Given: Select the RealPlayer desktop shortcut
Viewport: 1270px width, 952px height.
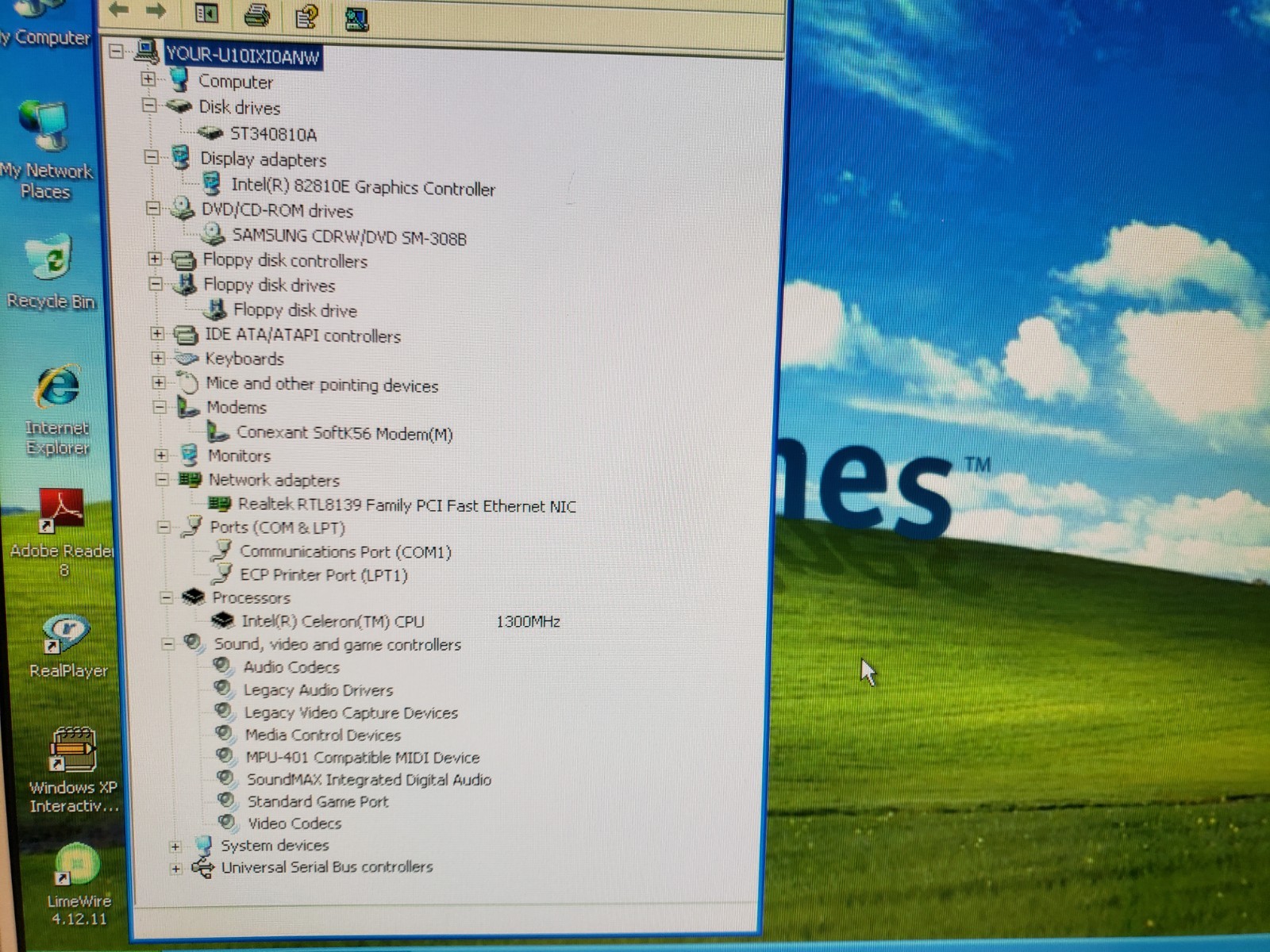Looking at the screenshot, I should tap(67, 647).
